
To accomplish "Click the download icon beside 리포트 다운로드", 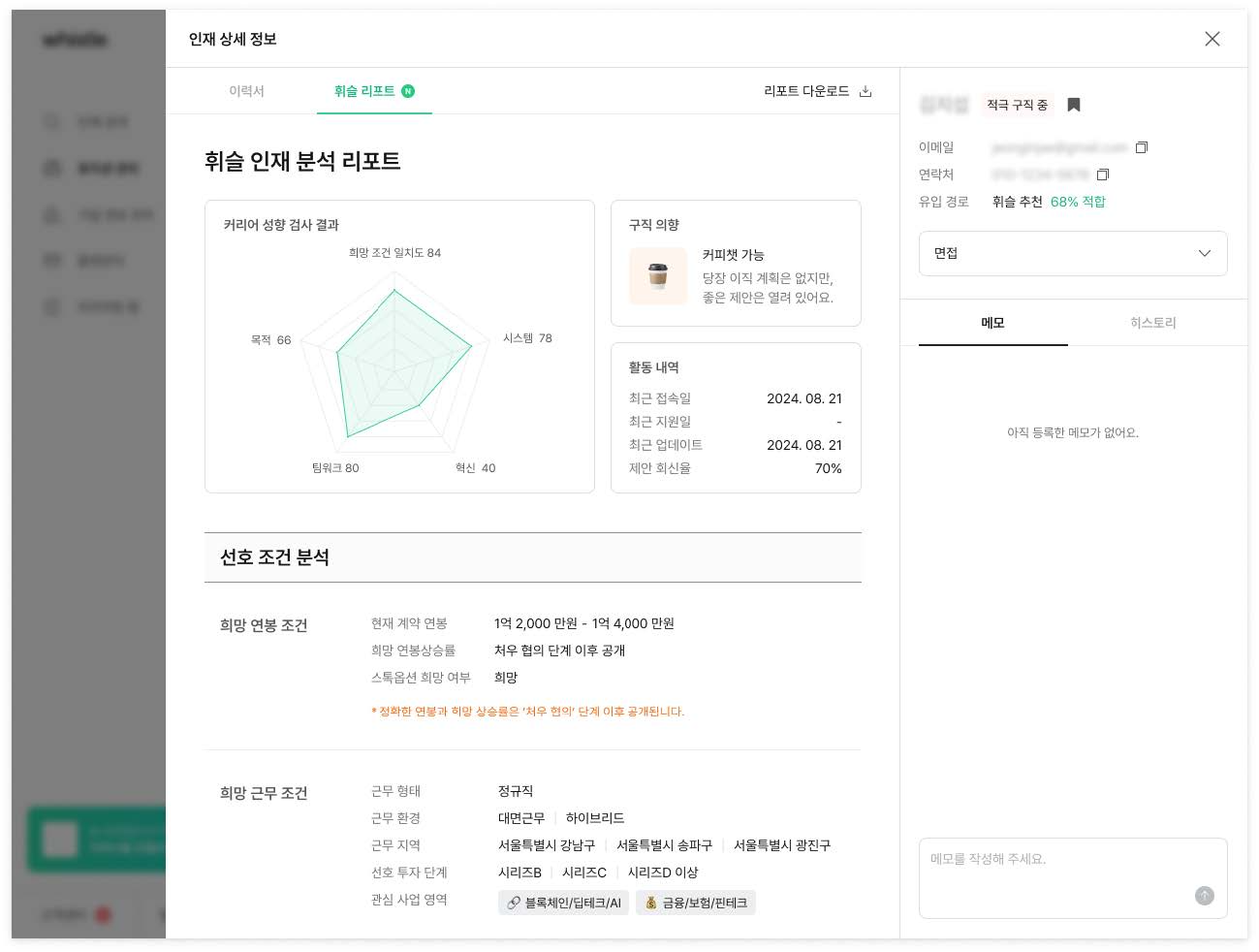I will 866,91.
